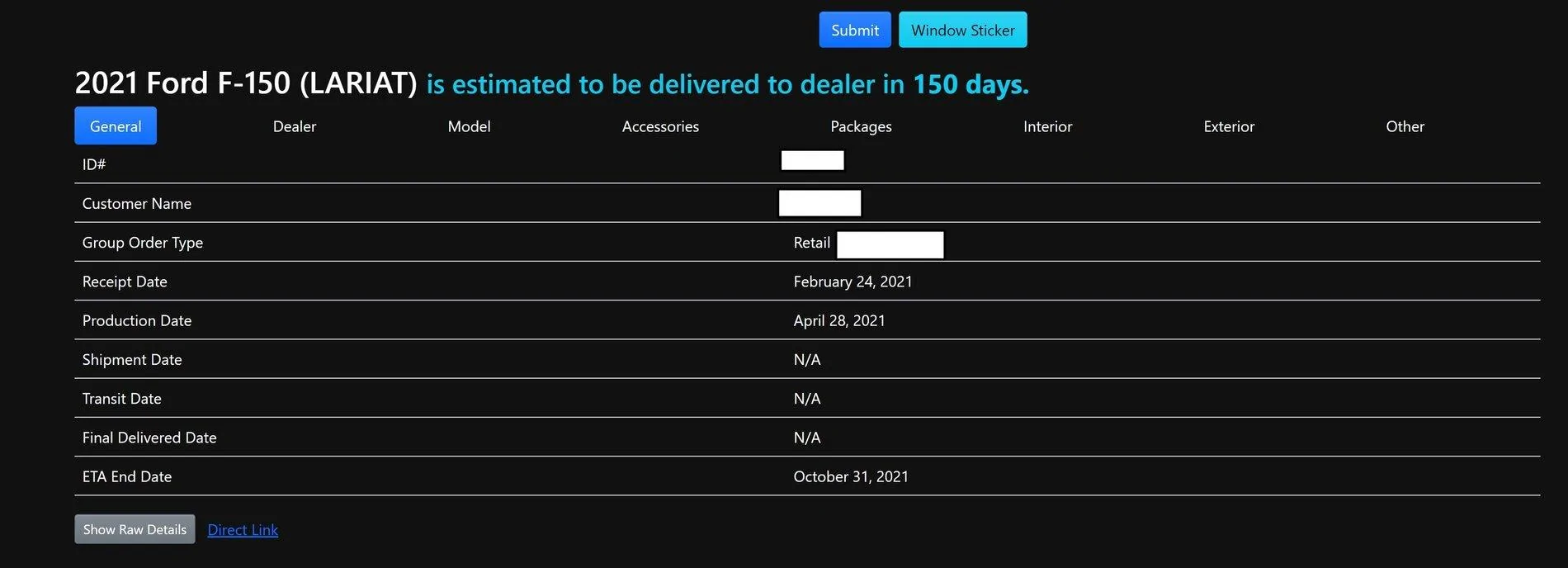
Task: Click the 2021 Ford F-150 (LARIAT) heading
Action: (246, 83)
